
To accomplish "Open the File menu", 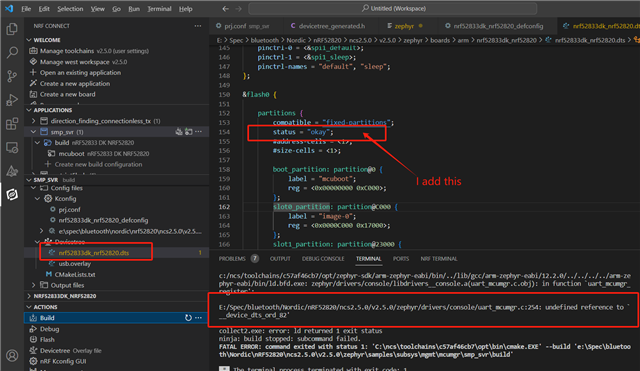I will [x=26, y=9].
